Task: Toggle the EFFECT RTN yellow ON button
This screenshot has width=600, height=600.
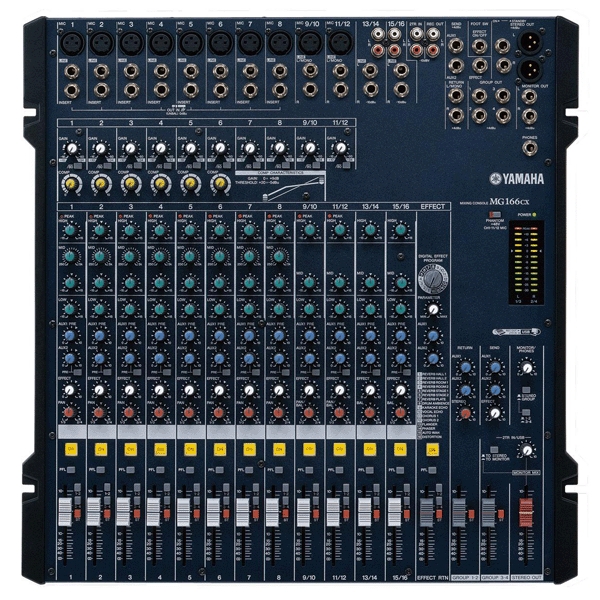Action: [x=432, y=449]
